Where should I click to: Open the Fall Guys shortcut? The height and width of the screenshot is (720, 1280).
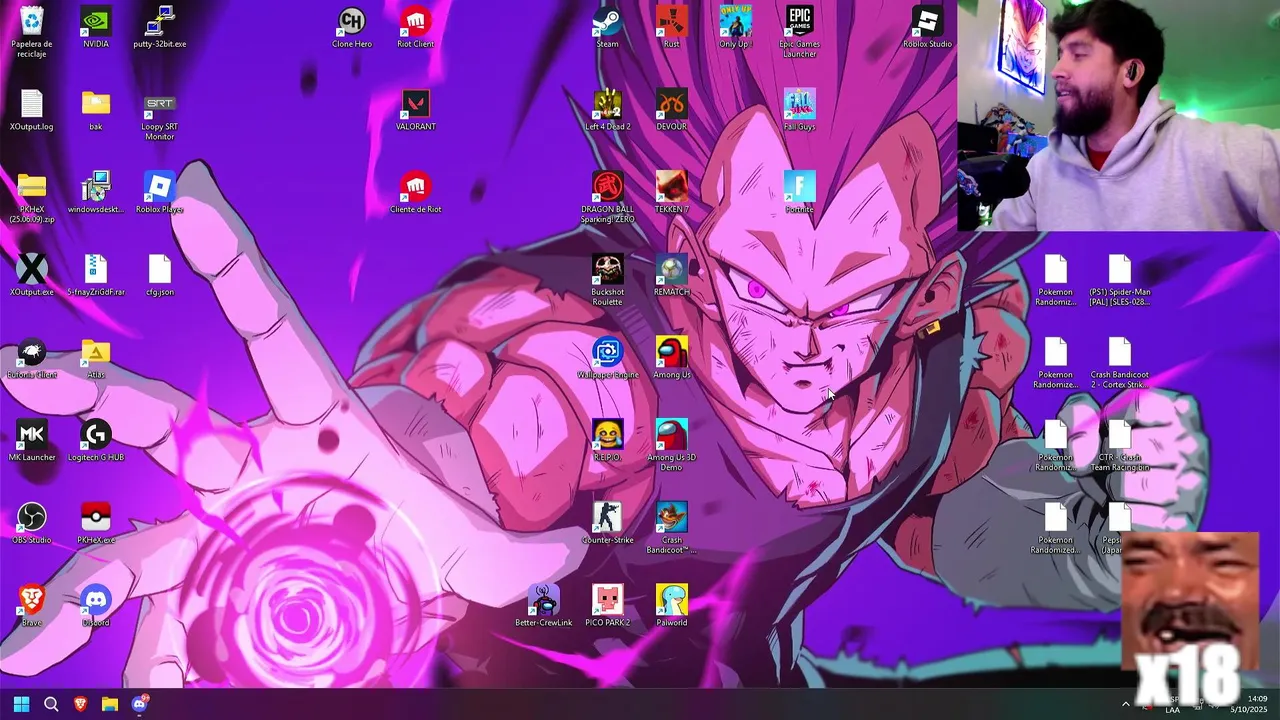point(800,110)
